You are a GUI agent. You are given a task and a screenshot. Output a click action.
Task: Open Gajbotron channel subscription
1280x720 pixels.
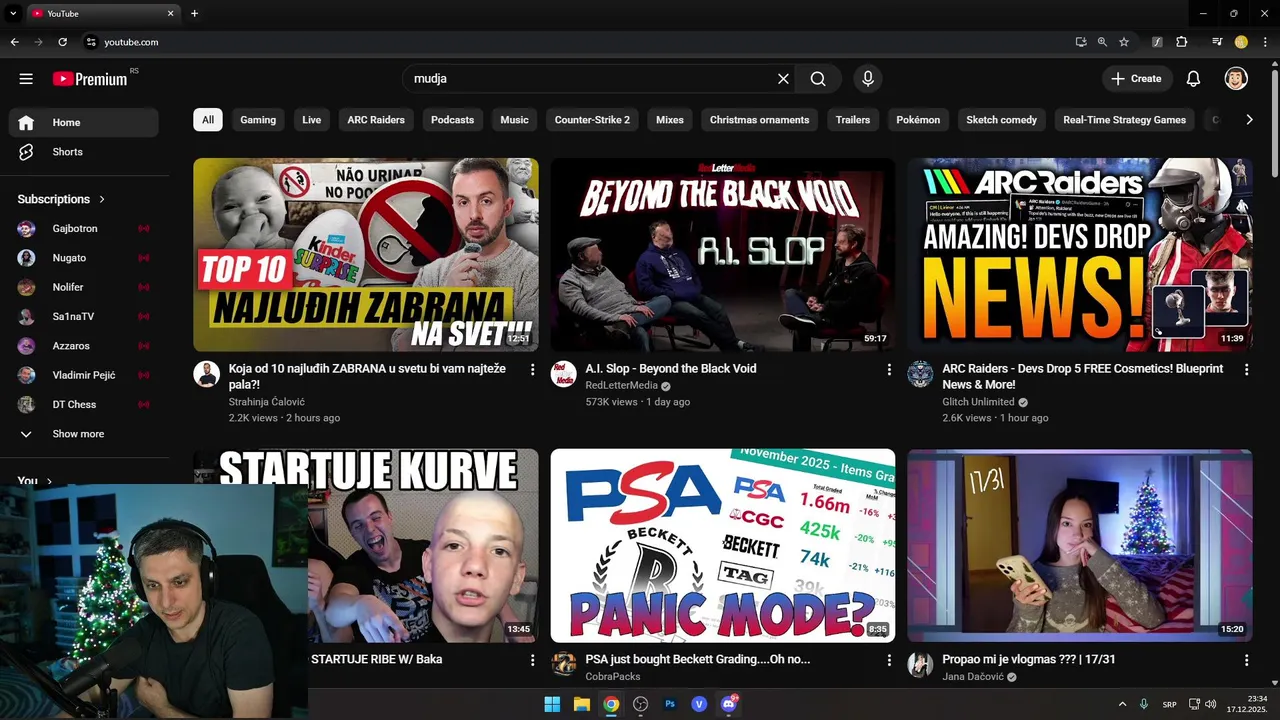point(84,229)
